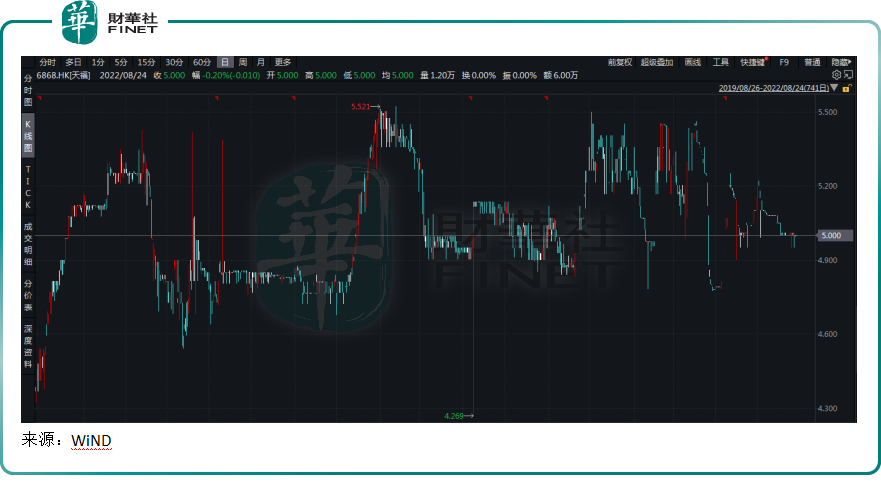The image size is (881, 495).
Task: Select the 60分 period tab
Action: pos(202,62)
